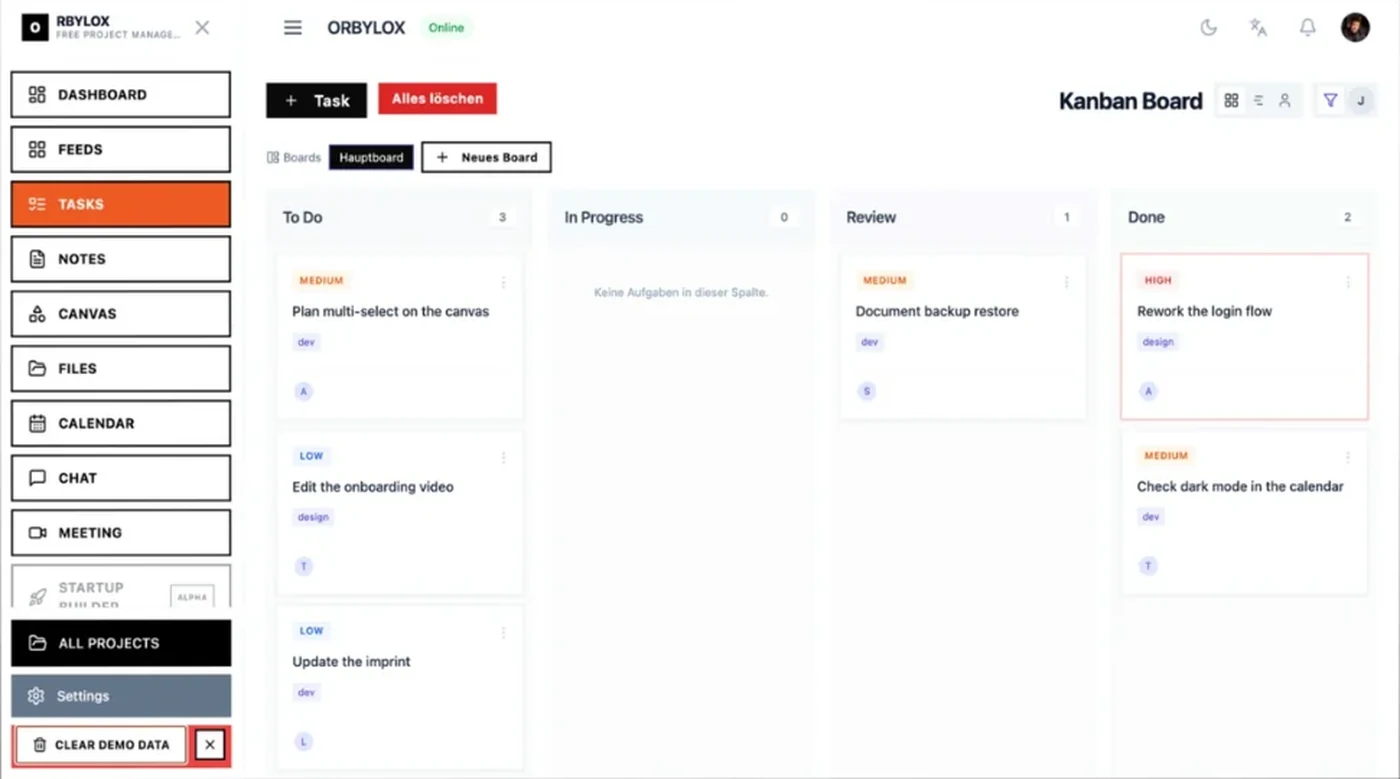This screenshot has width=1400, height=779.
Task: Open options menu for Edit the onboarding video
Action: coord(503,458)
